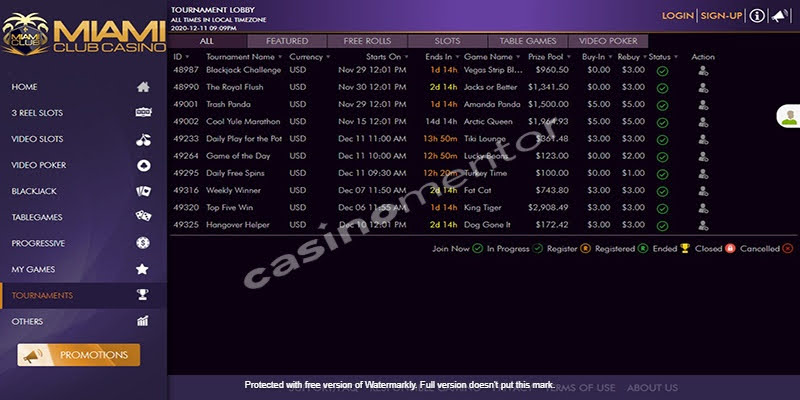Screen dimensions: 800x400
Task: Open the PROGRESSIVE sidebar menu item
Action: click(x=38, y=243)
